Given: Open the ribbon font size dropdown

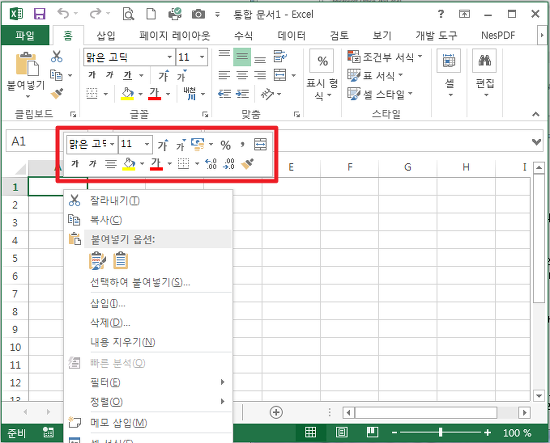Looking at the screenshot, I should click(x=202, y=57).
